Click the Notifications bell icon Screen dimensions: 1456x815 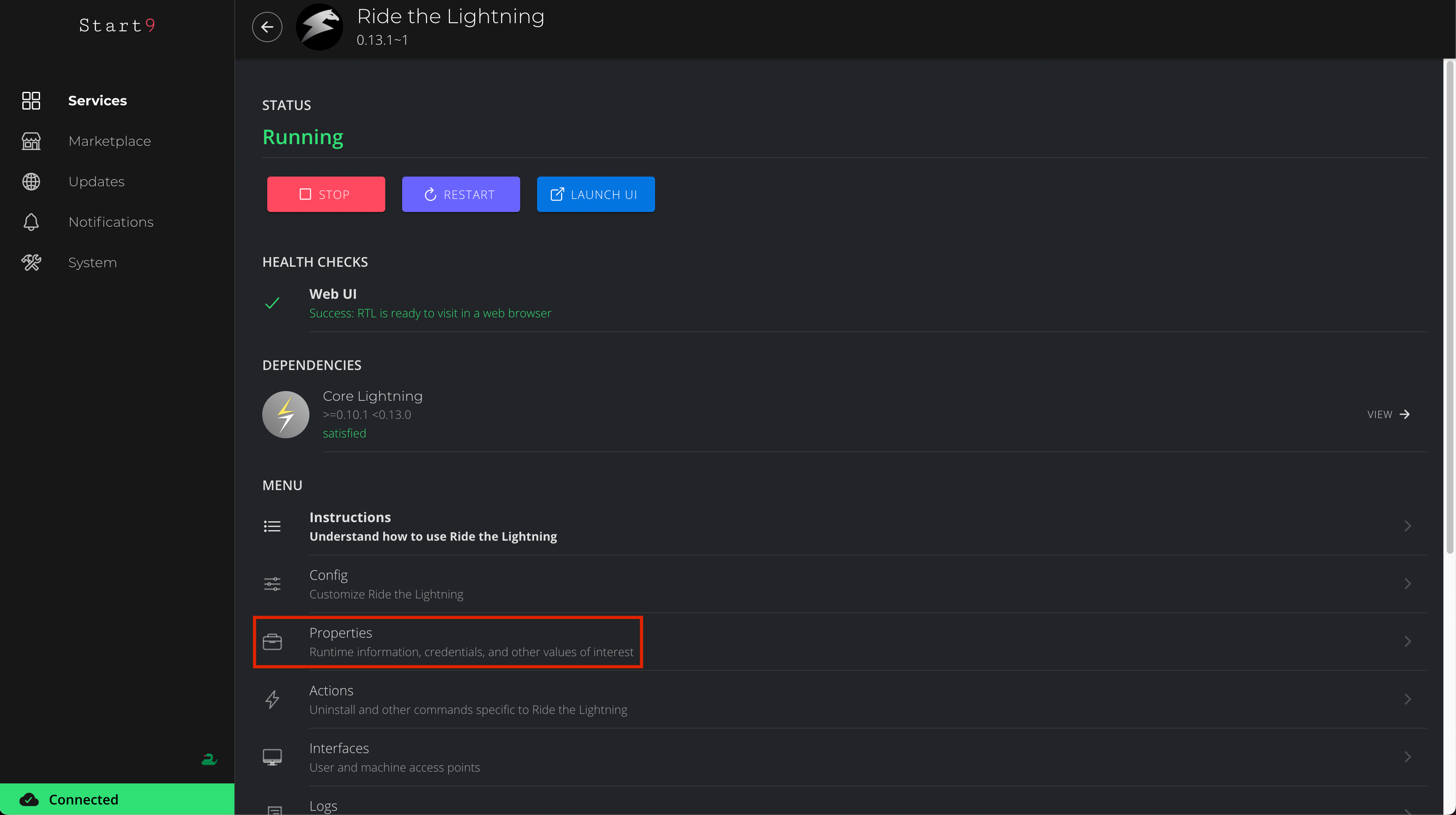point(31,222)
